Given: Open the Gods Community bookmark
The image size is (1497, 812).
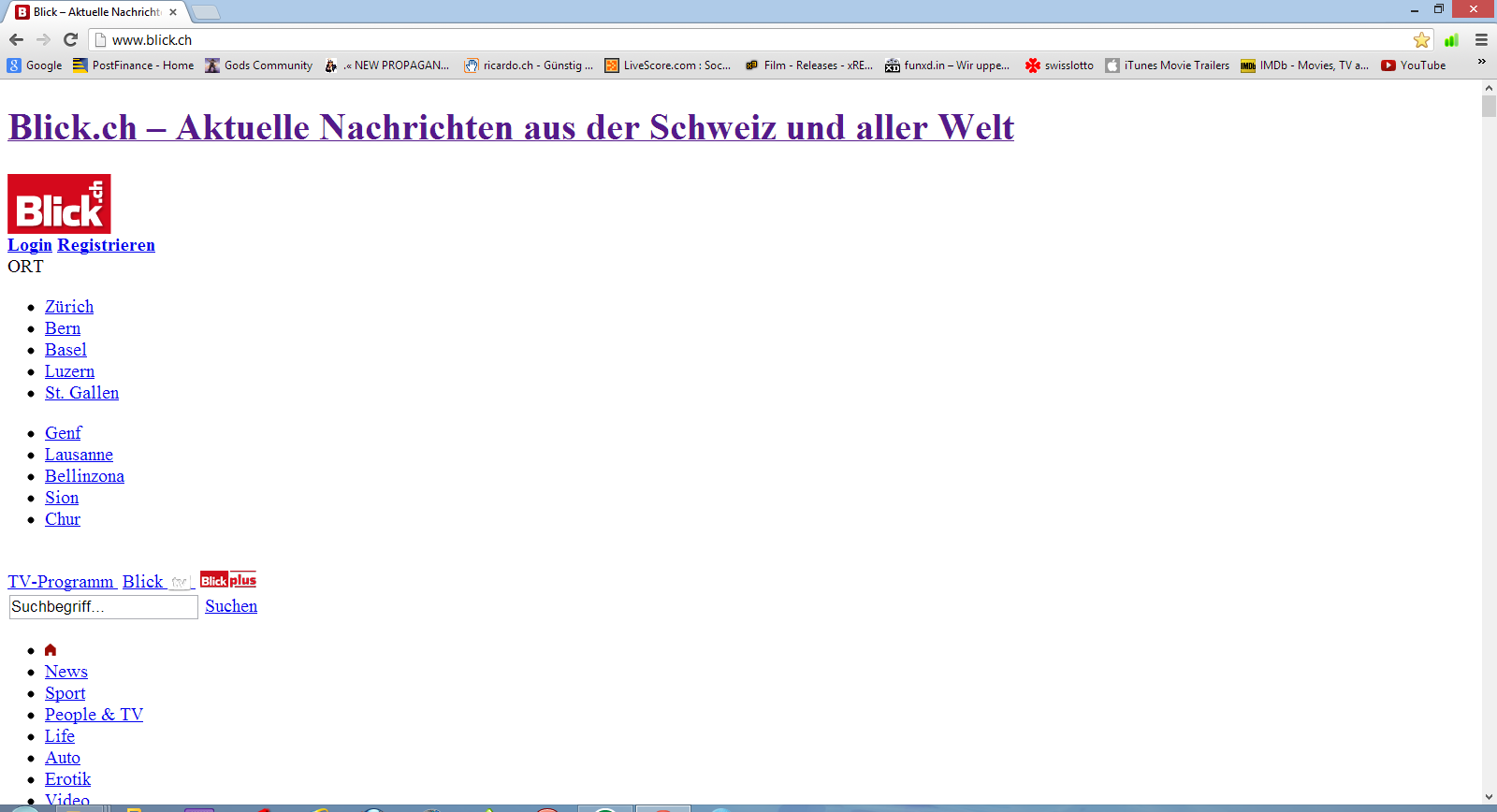Looking at the screenshot, I should tap(259, 65).
